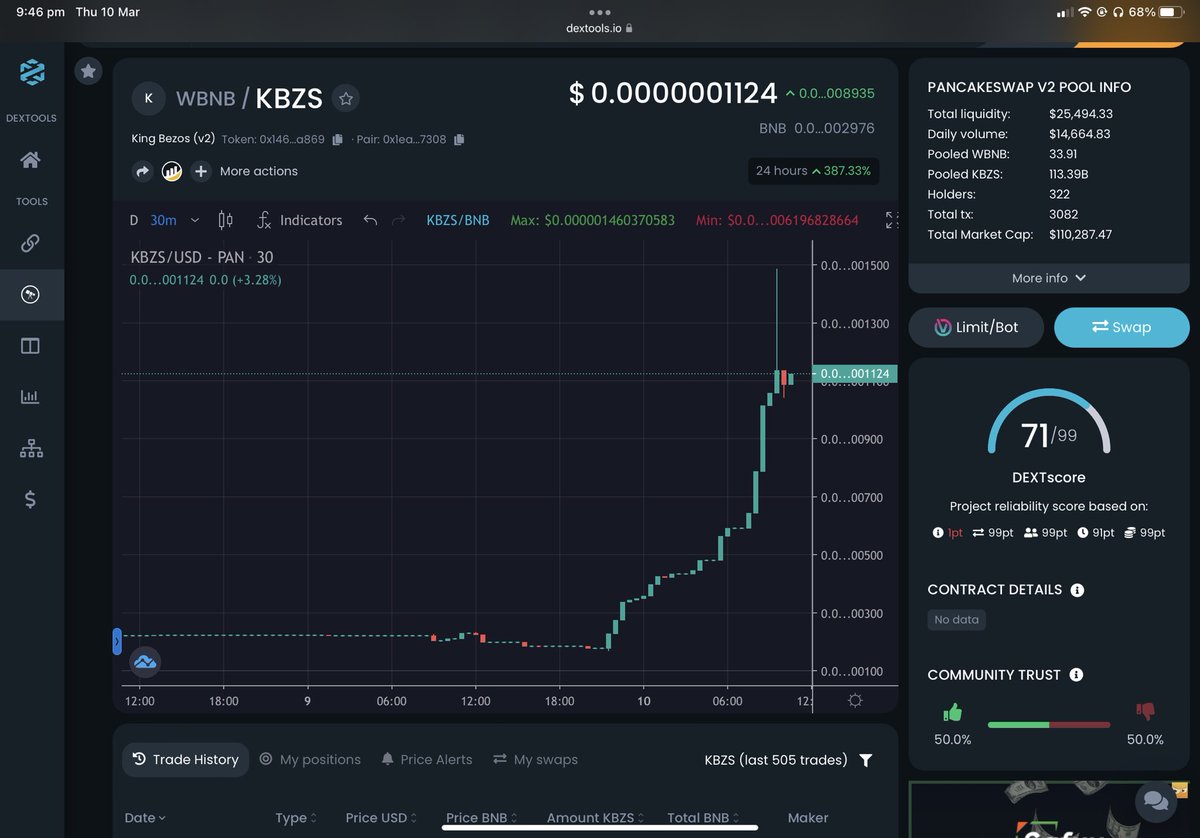
Task: Open chart settings gear at axis corner
Action: 855,700
